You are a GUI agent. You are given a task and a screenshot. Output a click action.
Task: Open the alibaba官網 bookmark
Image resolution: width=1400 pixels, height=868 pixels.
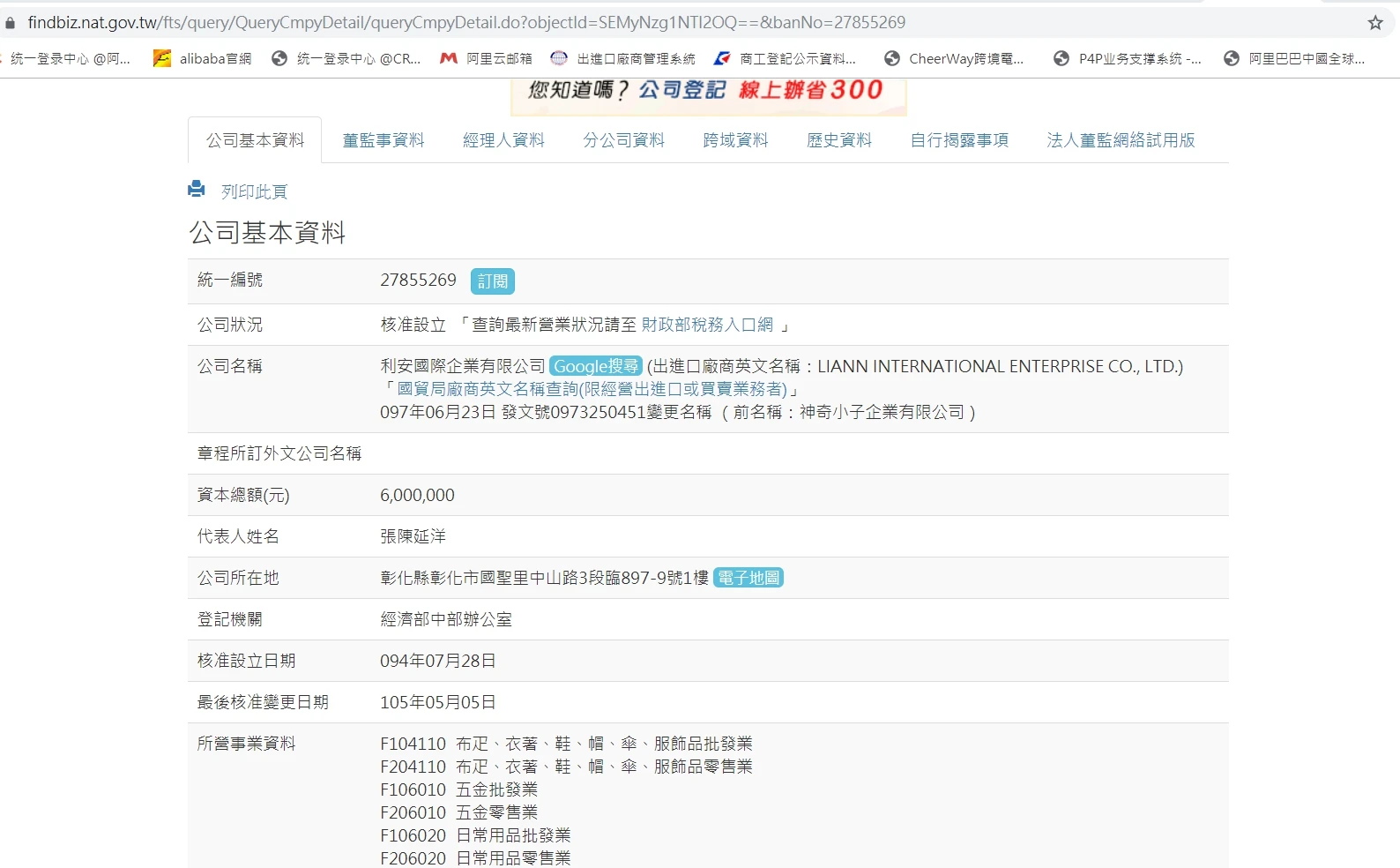203,59
